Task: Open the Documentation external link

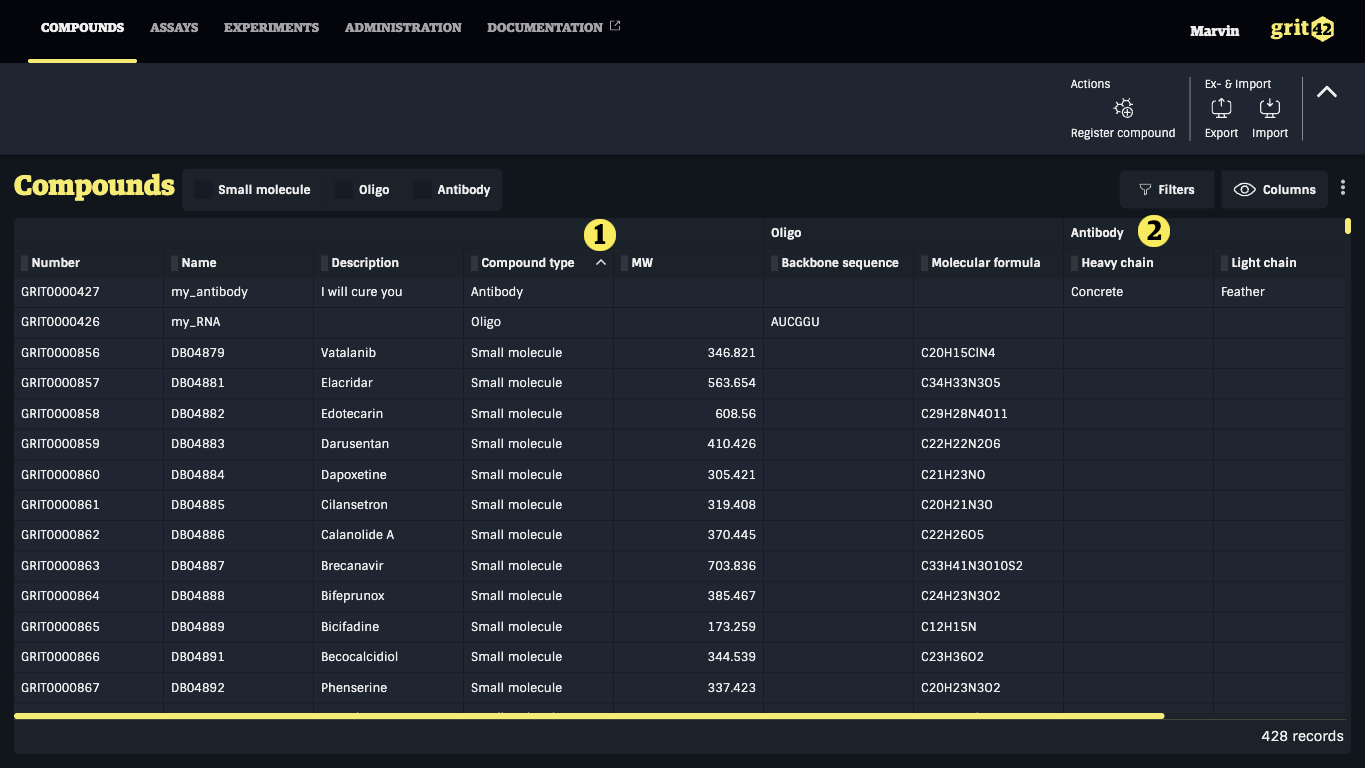Action: pyautogui.click(x=554, y=28)
